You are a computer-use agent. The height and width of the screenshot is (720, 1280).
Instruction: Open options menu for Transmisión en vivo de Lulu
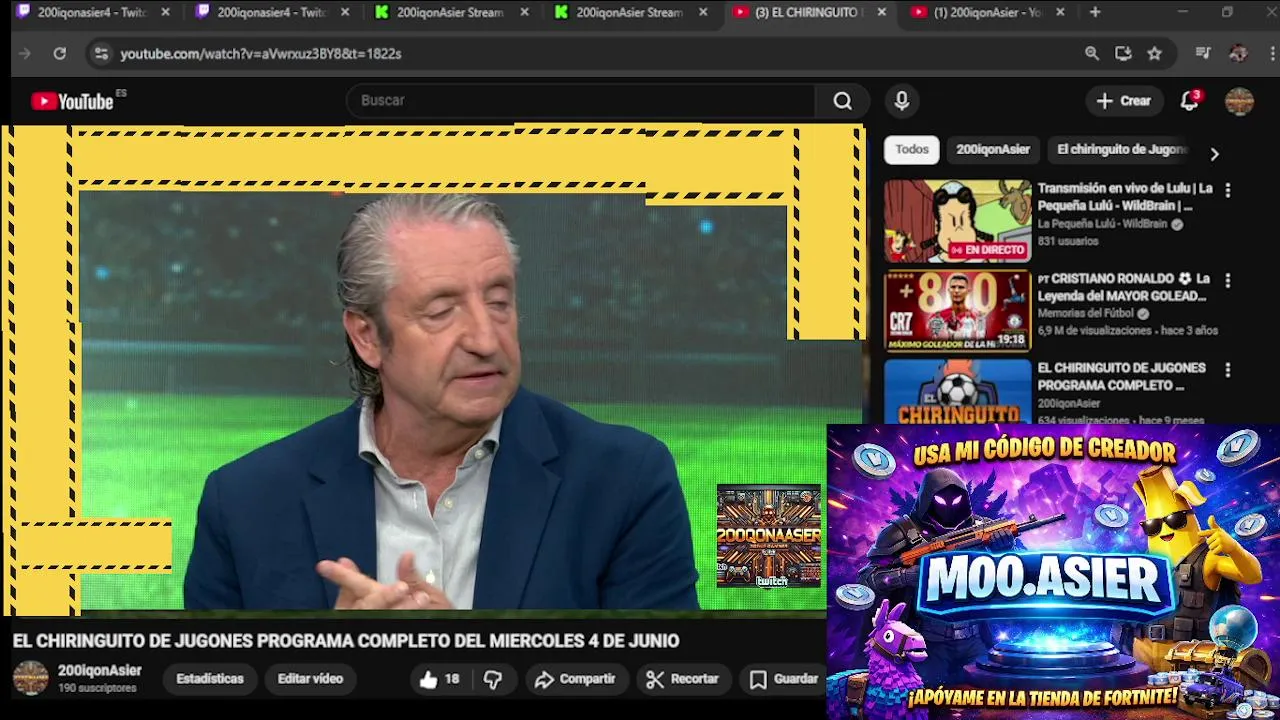(x=1228, y=190)
